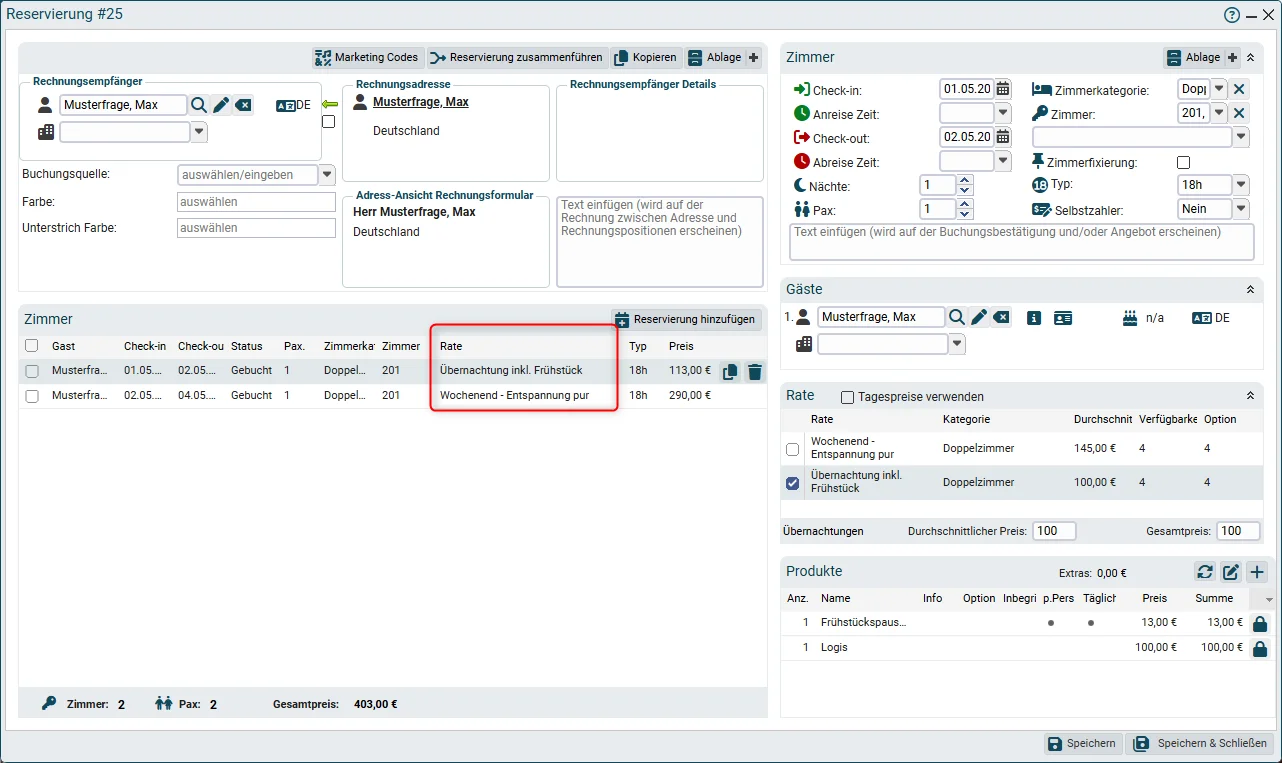Open the Abreise Zeit dropdown
1282x763 pixels.
(x=1003, y=161)
